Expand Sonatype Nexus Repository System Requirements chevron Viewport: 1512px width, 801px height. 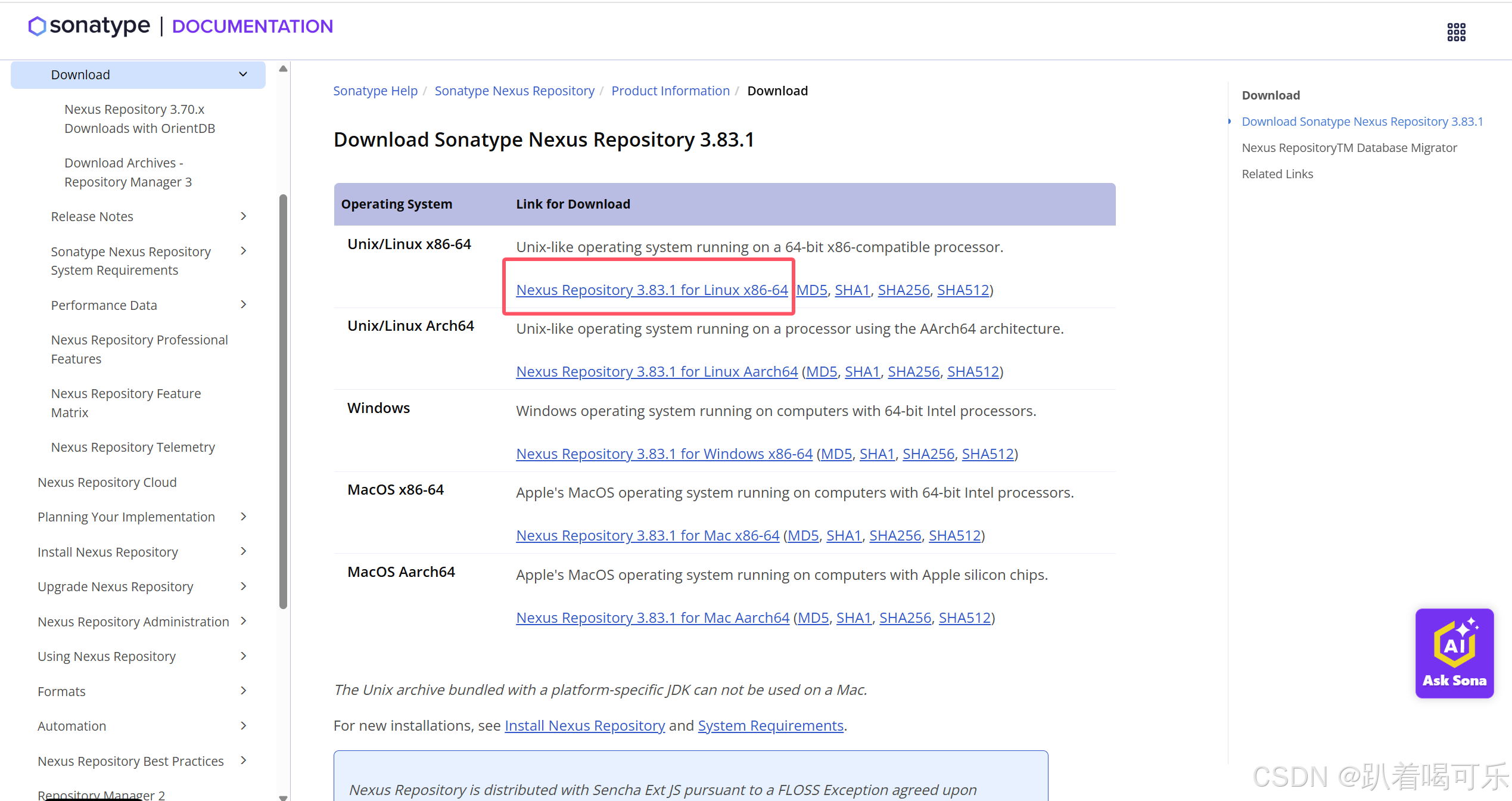point(243,251)
